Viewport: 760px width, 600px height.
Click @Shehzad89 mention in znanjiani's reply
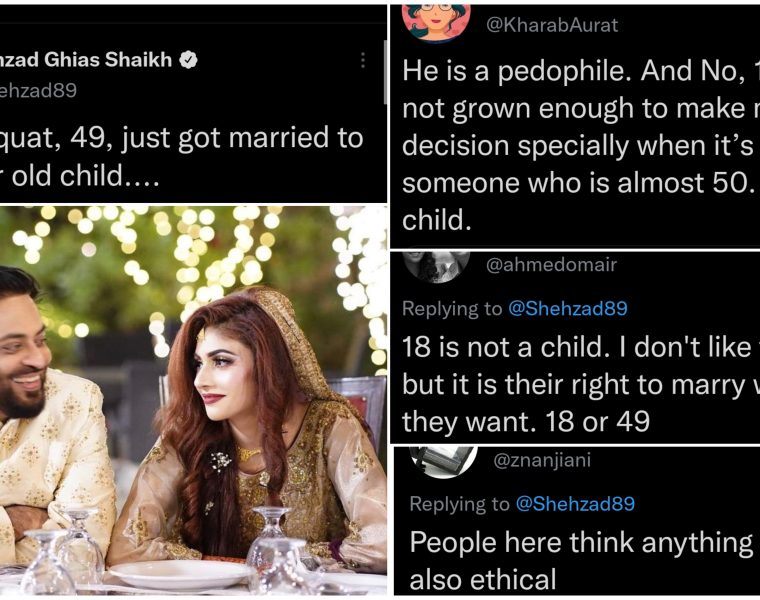[x=574, y=504]
